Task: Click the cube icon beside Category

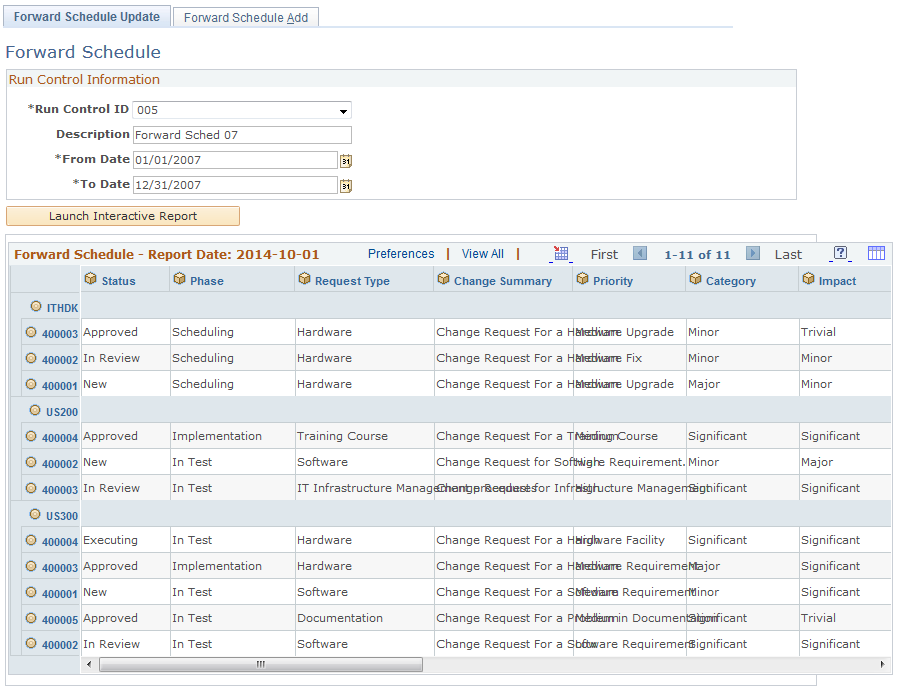Action: 695,279
